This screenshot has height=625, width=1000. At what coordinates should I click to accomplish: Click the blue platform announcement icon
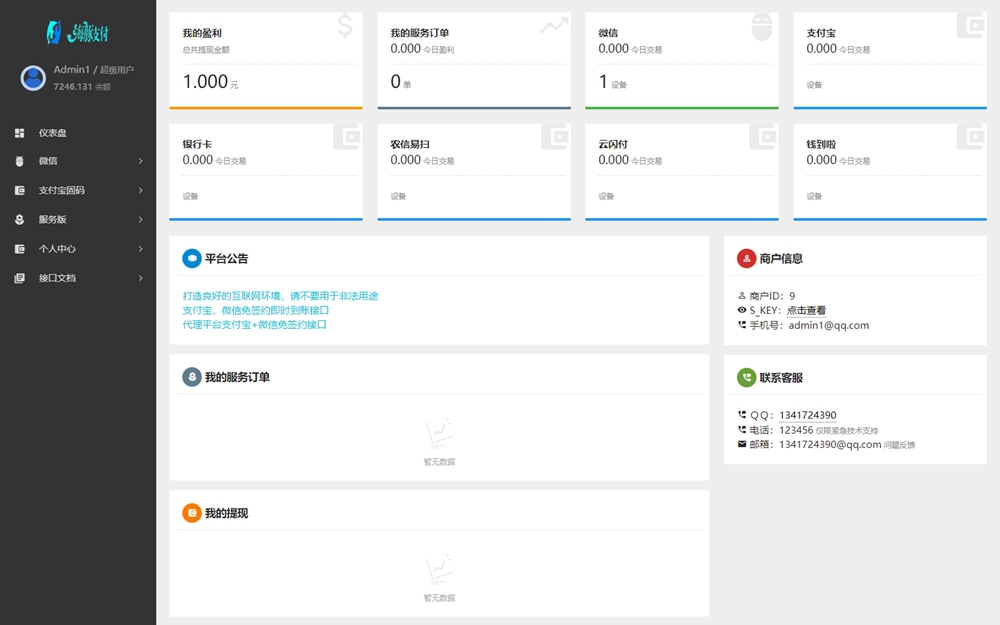click(191, 259)
